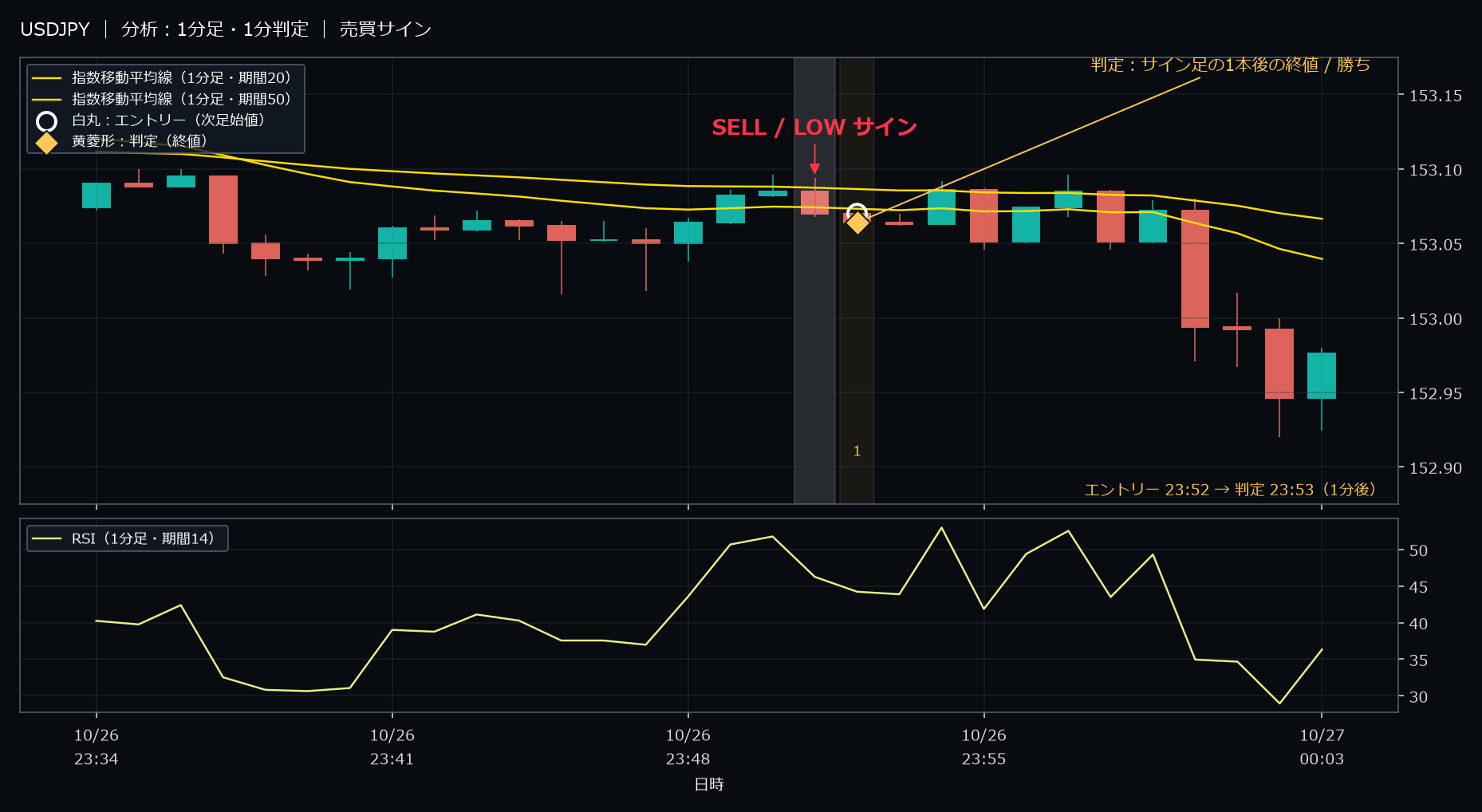Click the 152.90 price axis label
The width and height of the screenshot is (1482, 812).
point(1436,468)
